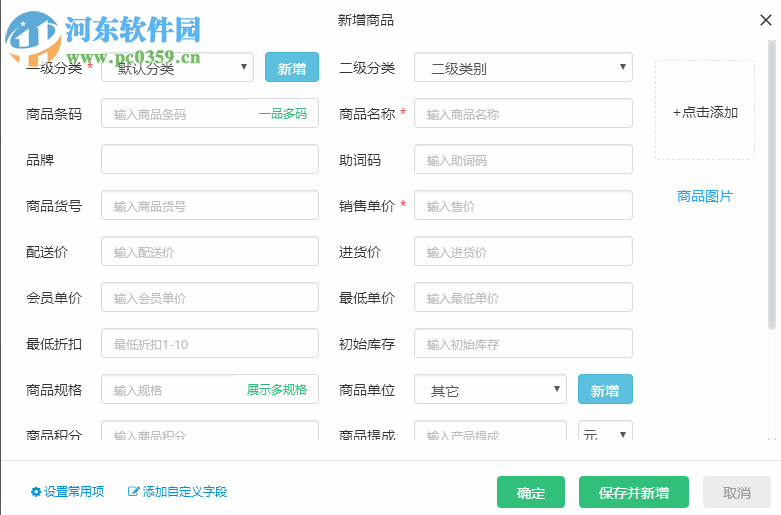Focus the 进货价 input field
The width and height of the screenshot is (781, 515).
coord(523,252)
